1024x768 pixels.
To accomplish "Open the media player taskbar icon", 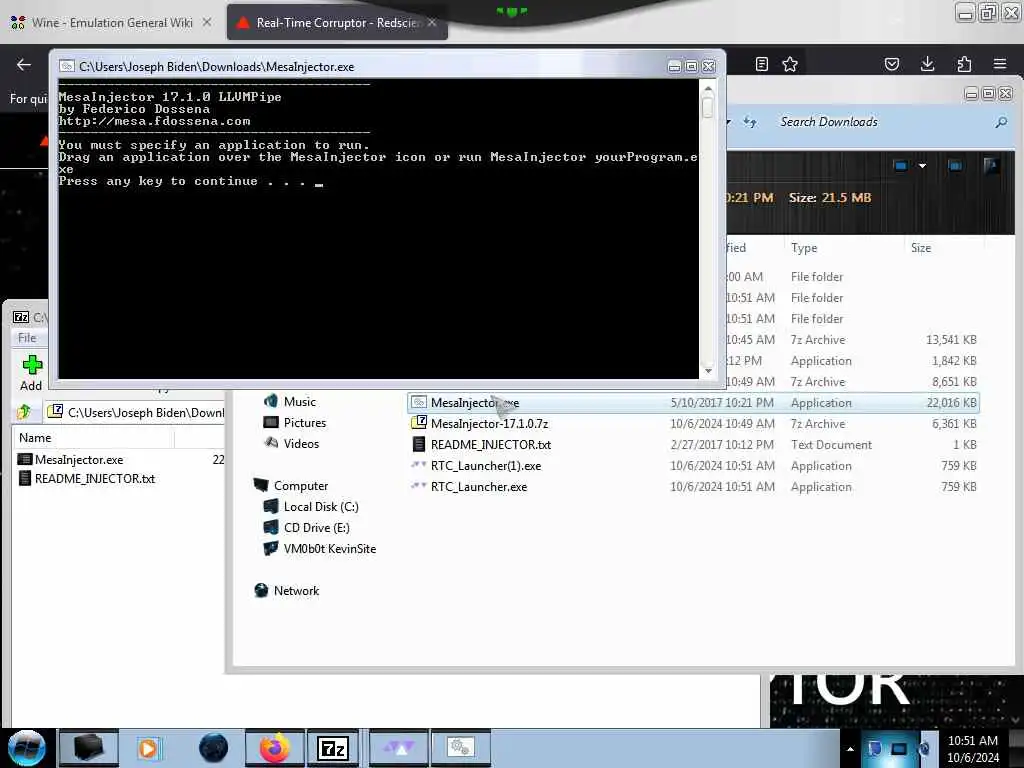I will (x=148, y=748).
